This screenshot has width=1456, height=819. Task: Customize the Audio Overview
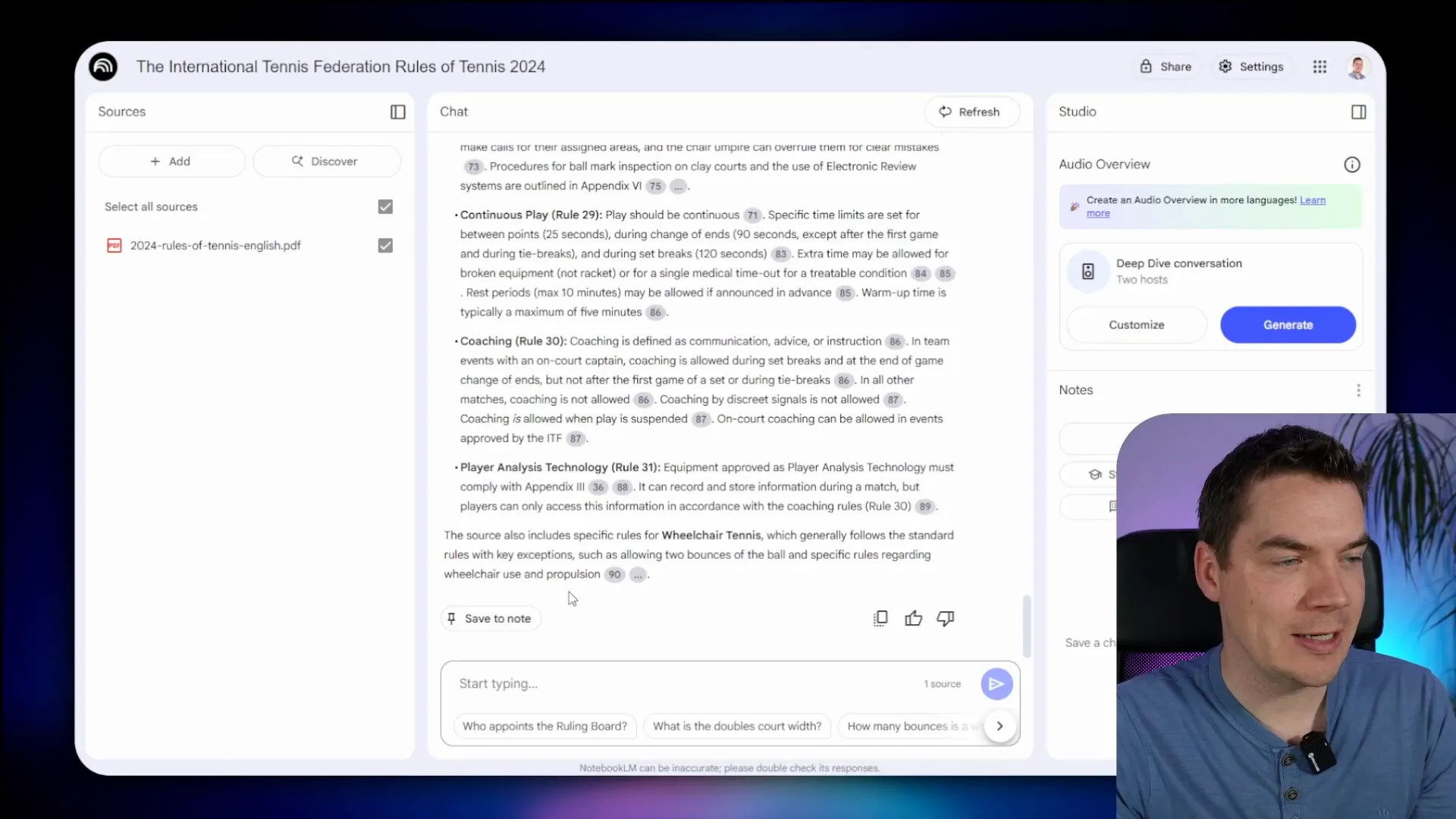pos(1137,325)
